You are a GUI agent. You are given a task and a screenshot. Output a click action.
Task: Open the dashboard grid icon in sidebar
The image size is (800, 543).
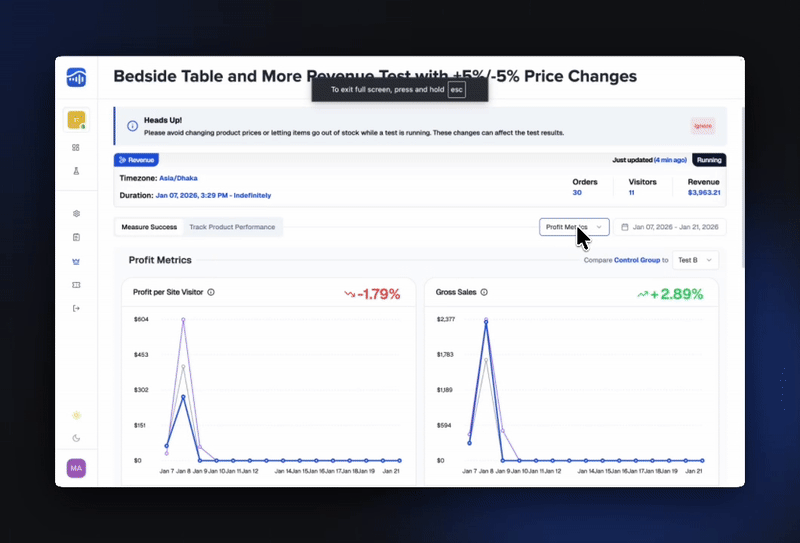point(76,147)
